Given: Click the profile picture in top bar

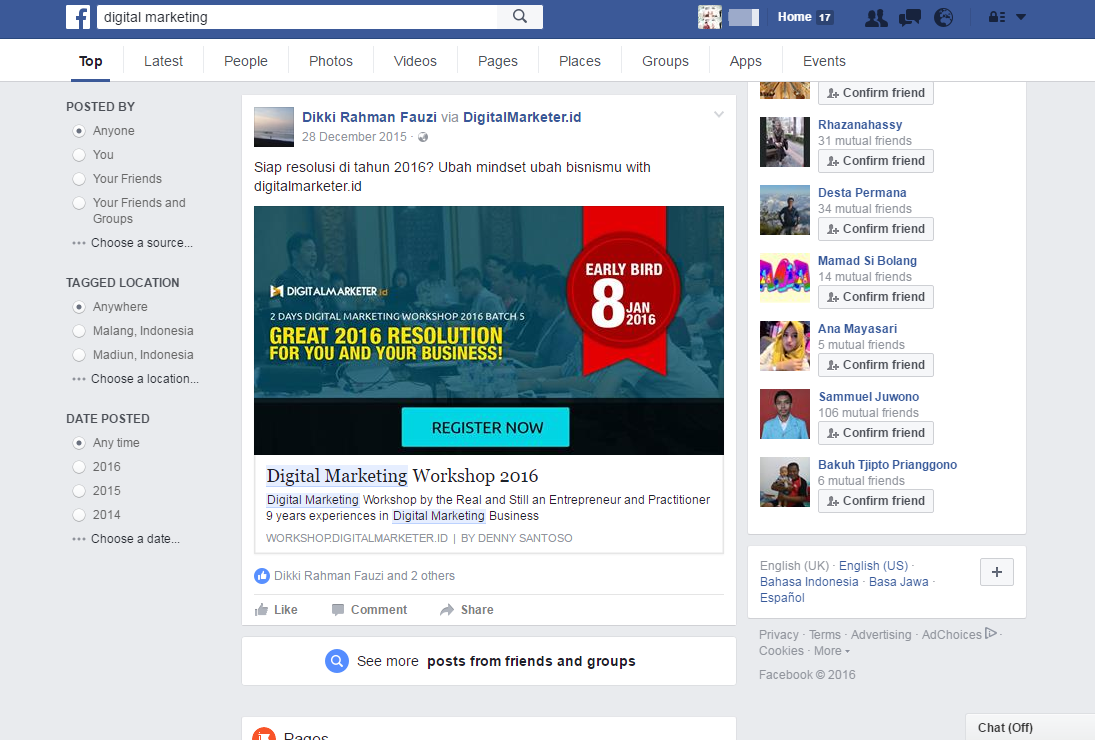Looking at the screenshot, I should 710,17.
